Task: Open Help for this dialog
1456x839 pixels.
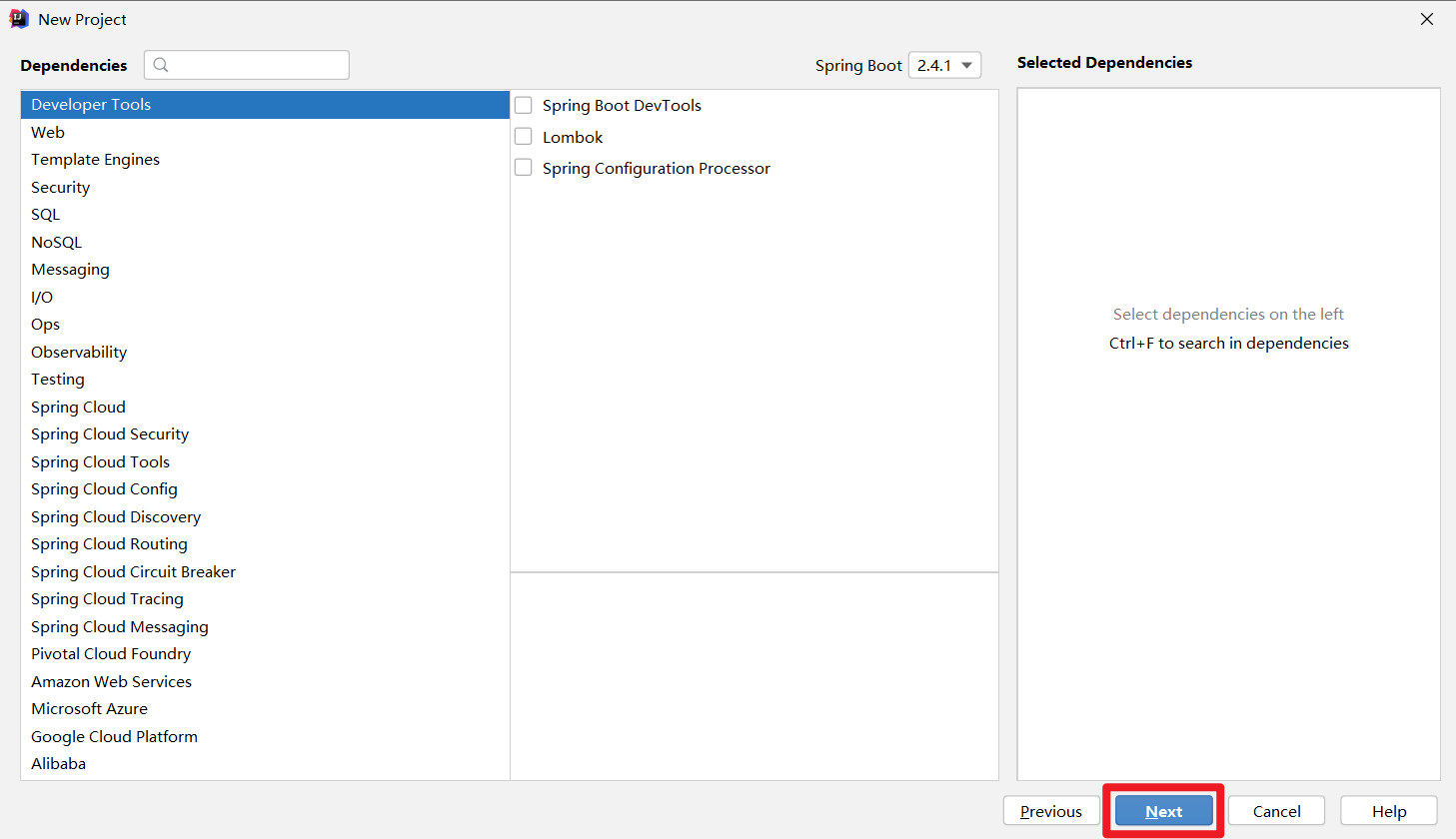Action: pyautogui.click(x=1389, y=811)
